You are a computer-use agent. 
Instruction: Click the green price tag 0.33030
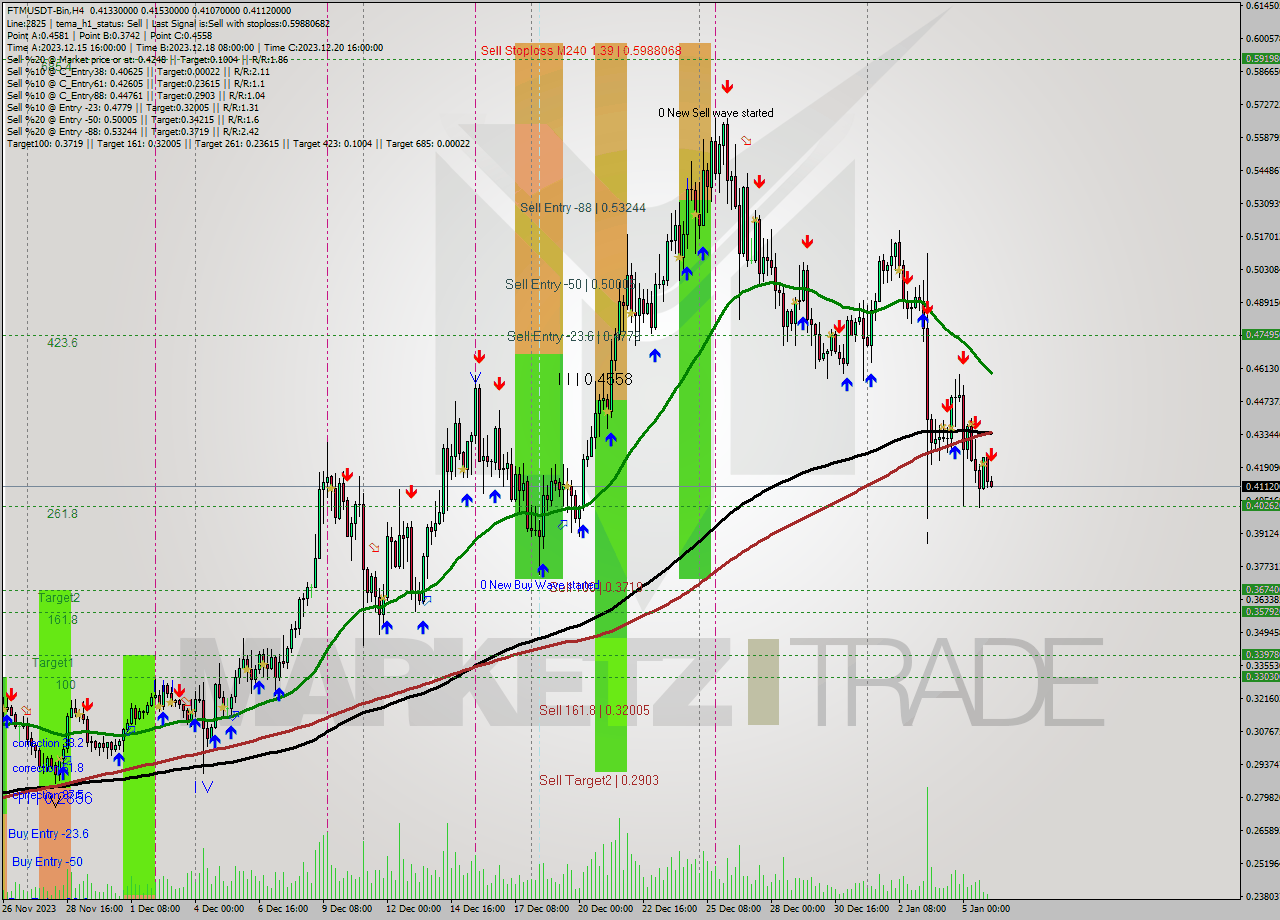click(1260, 677)
